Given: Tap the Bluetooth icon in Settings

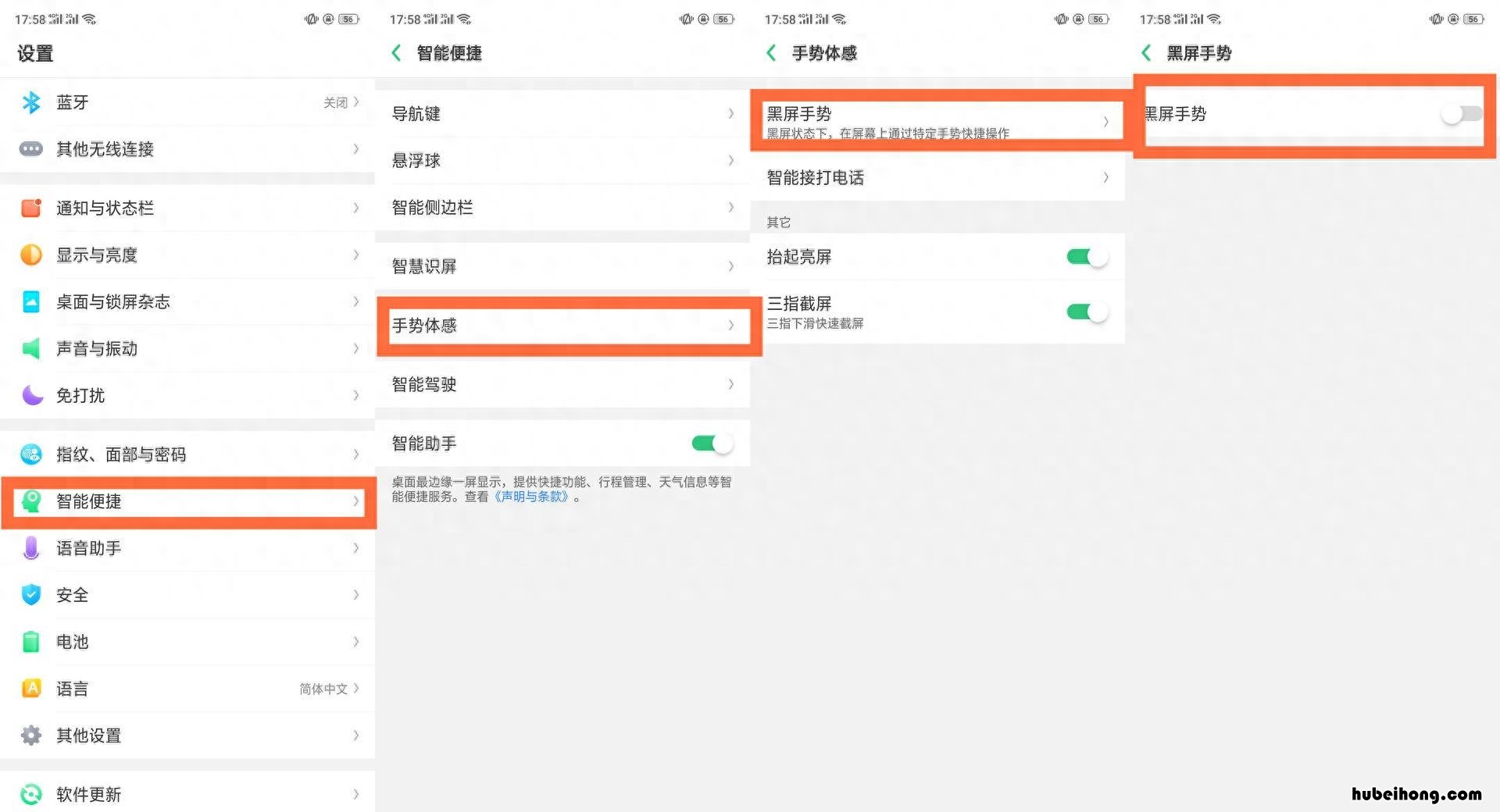Looking at the screenshot, I should pyautogui.click(x=31, y=102).
